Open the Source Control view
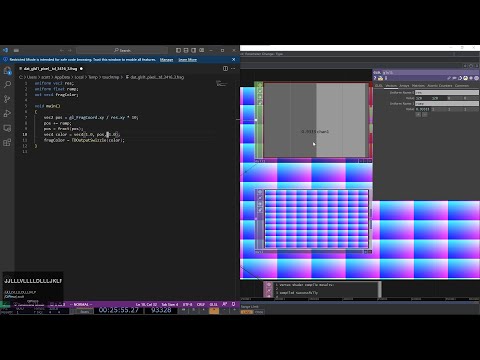The height and width of the screenshot is (360, 480). [7, 99]
